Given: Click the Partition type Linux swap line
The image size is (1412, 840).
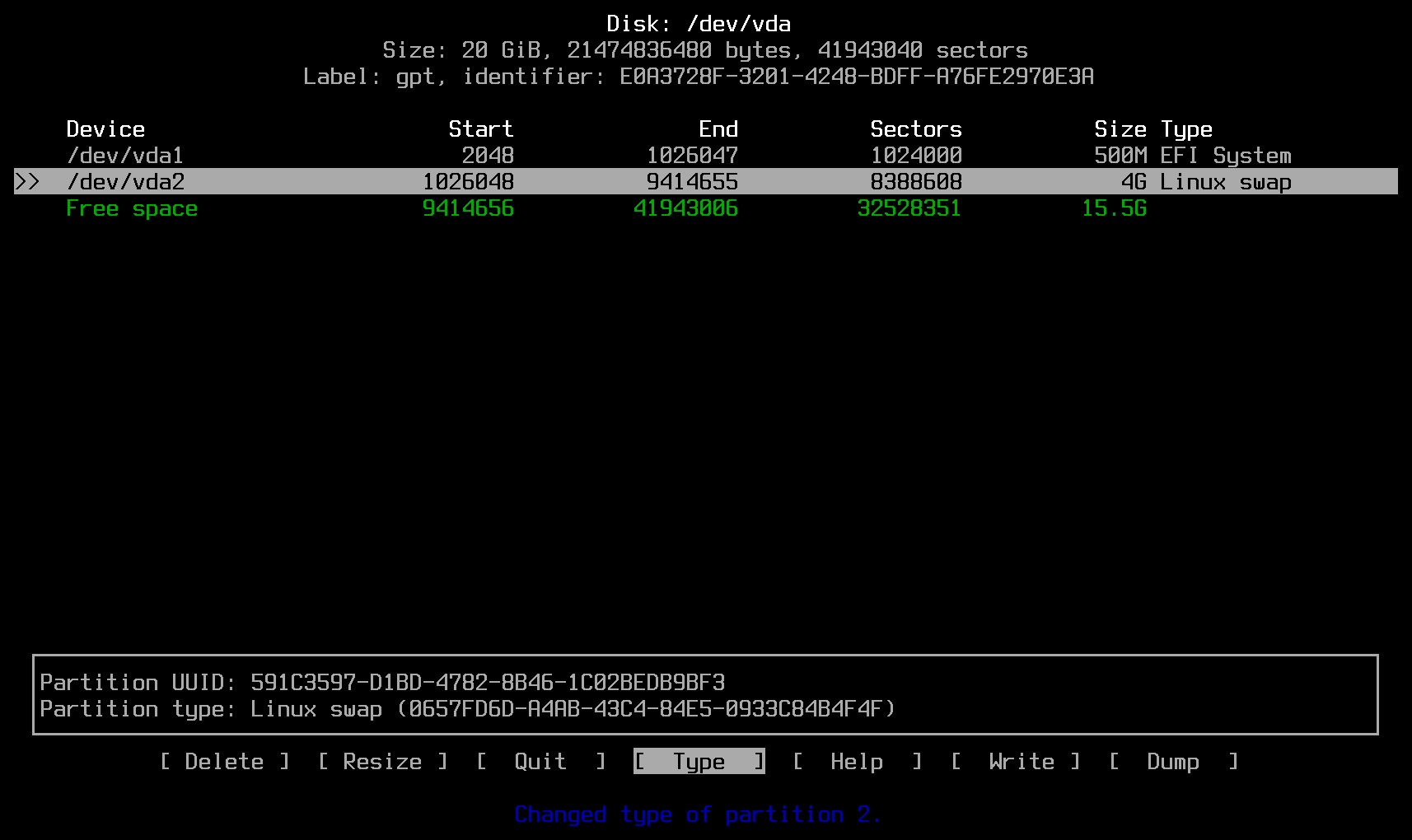Looking at the screenshot, I should click(468, 709).
